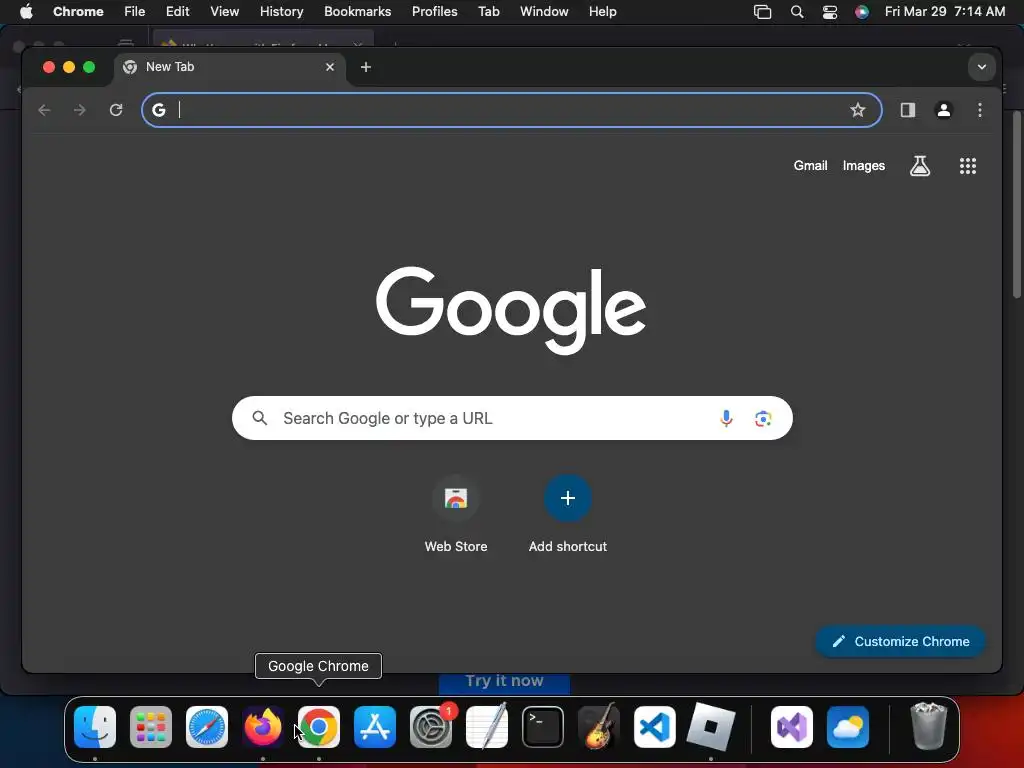
Task: Open a new tab with plus button
Action: (x=366, y=67)
